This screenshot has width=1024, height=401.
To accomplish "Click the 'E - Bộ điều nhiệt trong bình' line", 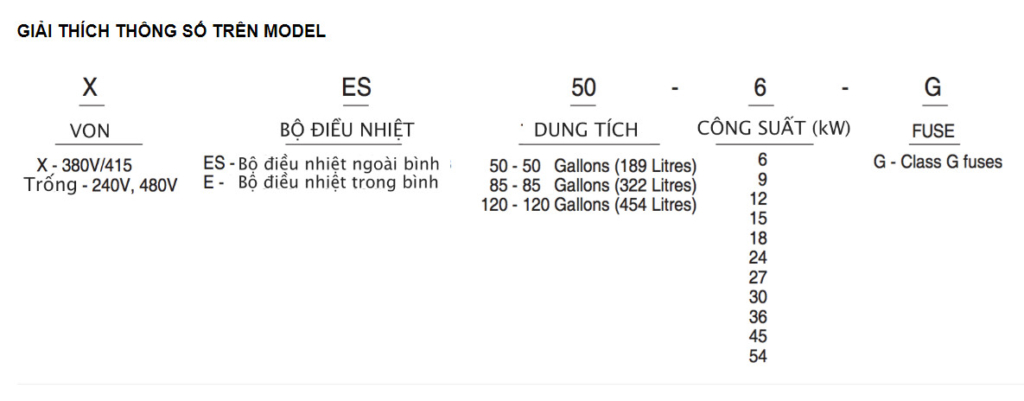I will [319, 182].
